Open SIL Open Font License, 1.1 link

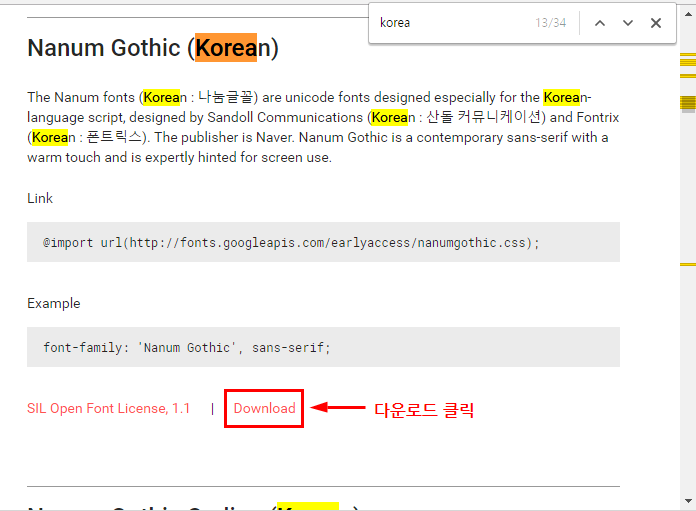tap(108, 408)
